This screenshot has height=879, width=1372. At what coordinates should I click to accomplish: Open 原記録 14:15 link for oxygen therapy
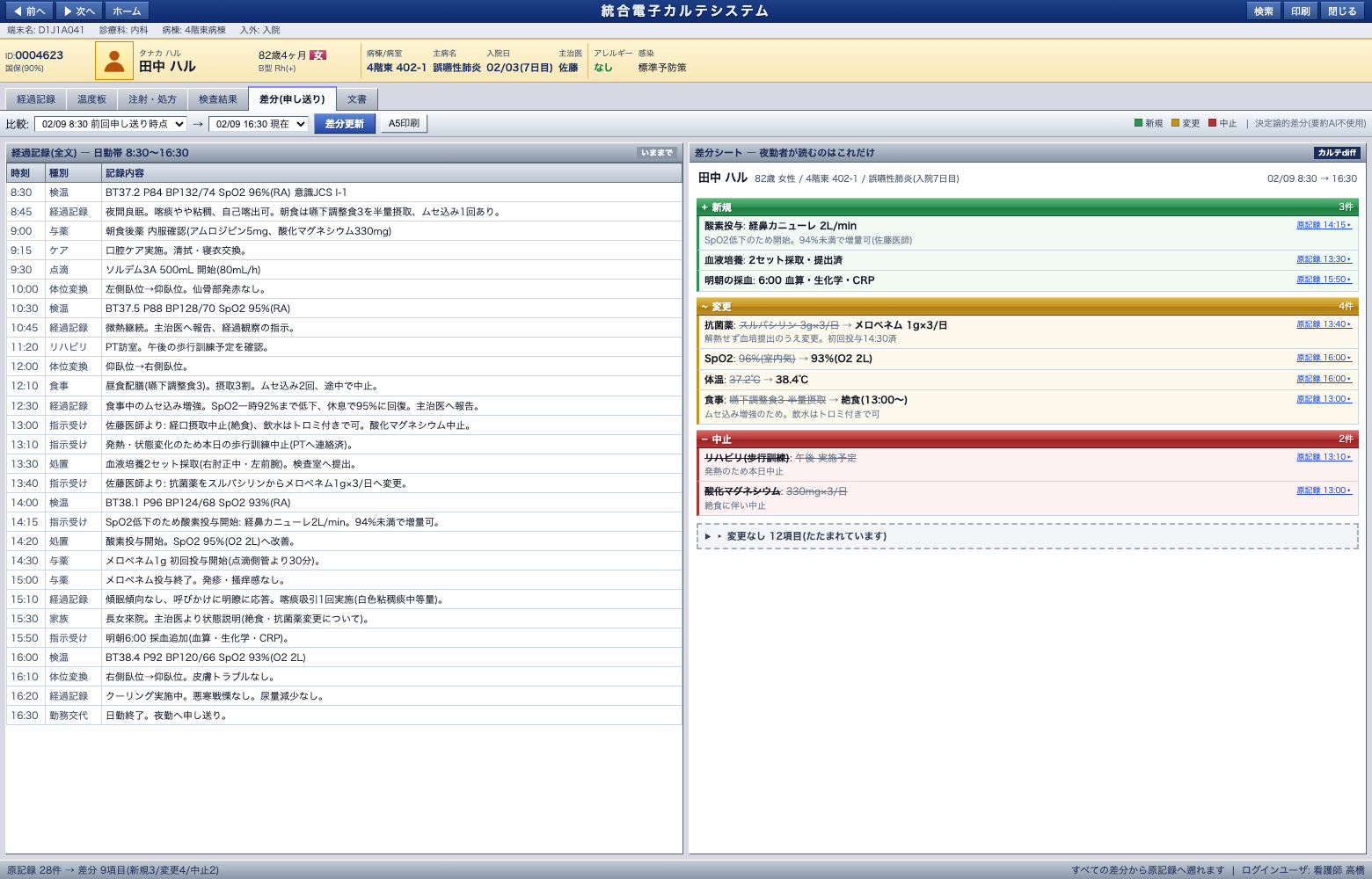[x=1324, y=225]
